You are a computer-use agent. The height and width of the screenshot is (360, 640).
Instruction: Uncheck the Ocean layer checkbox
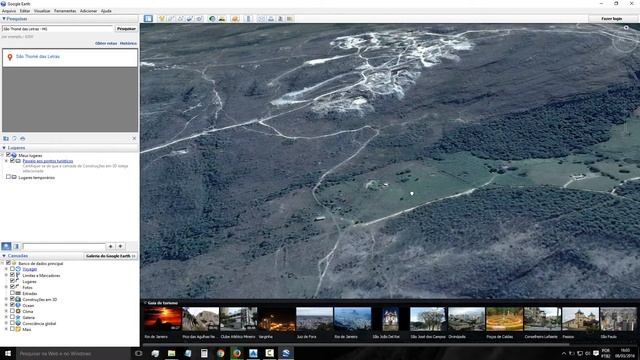(x=12, y=305)
